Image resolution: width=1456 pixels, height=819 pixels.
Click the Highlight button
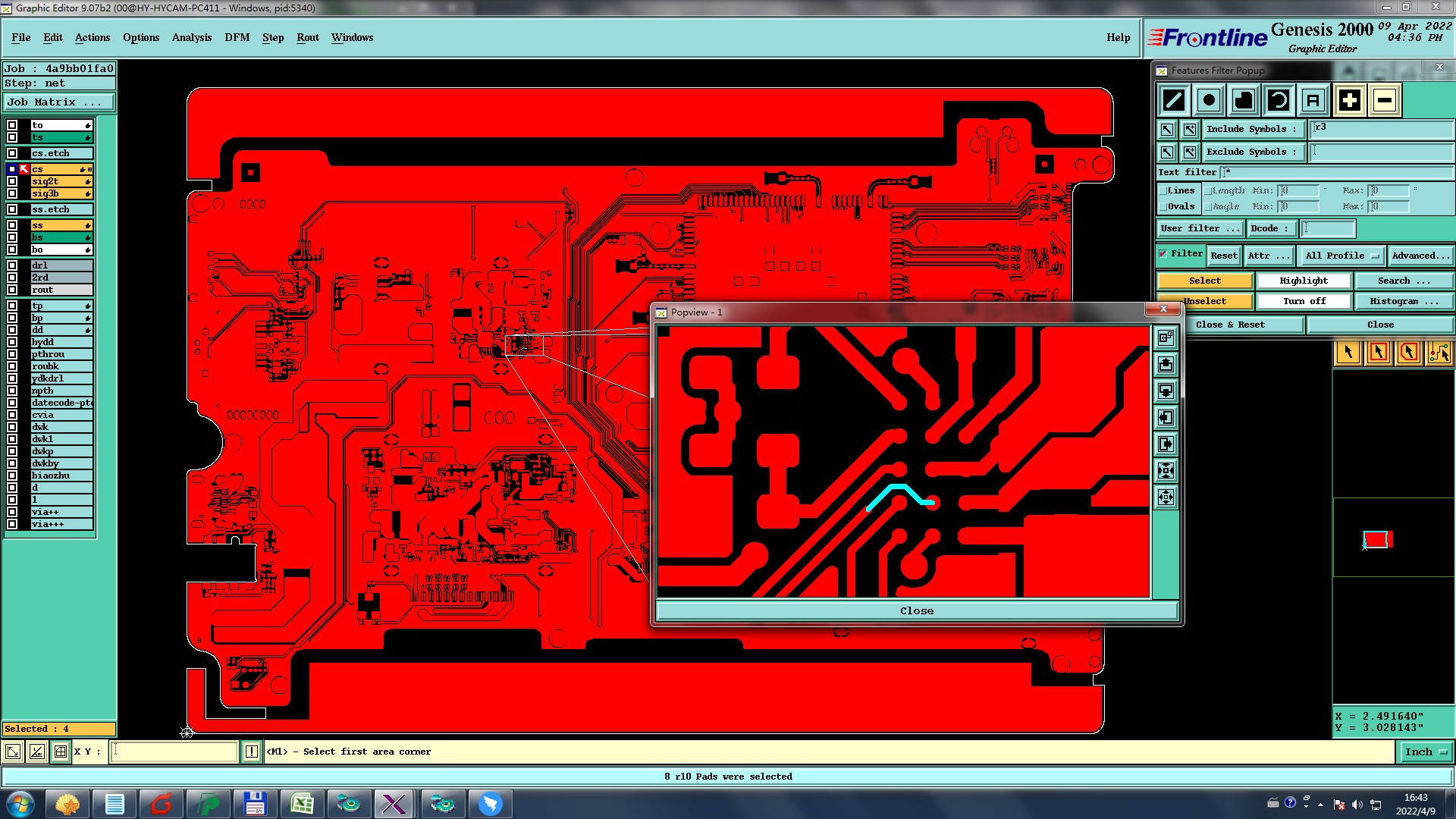[x=1303, y=281]
